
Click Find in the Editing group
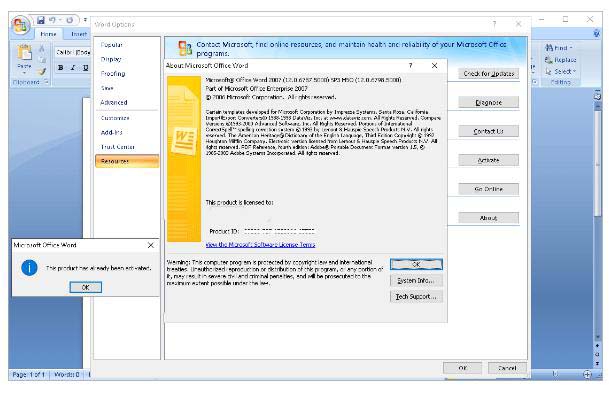(559, 48)
